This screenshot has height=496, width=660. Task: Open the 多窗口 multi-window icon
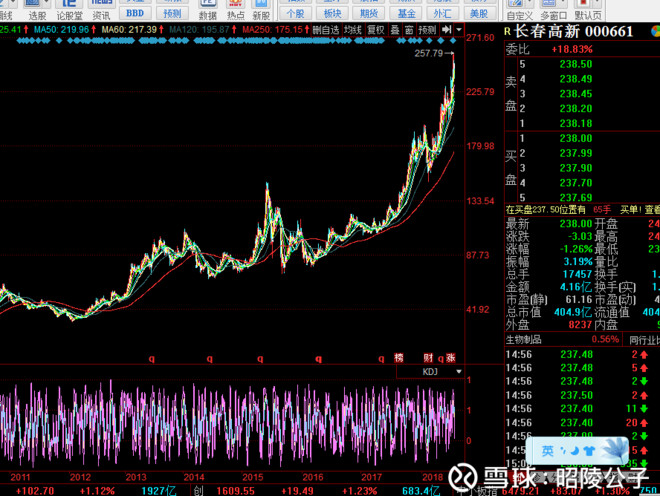click(554, 11)
